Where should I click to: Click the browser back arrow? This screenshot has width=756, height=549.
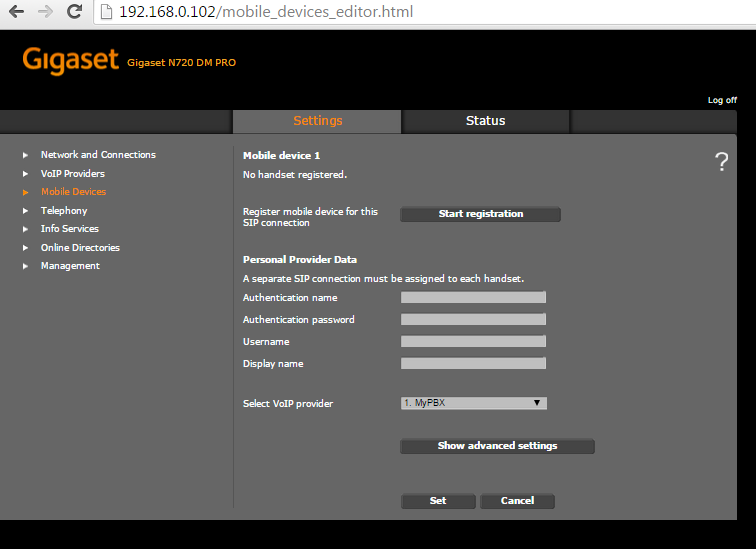pyautogui.click(x=16, y=12)
